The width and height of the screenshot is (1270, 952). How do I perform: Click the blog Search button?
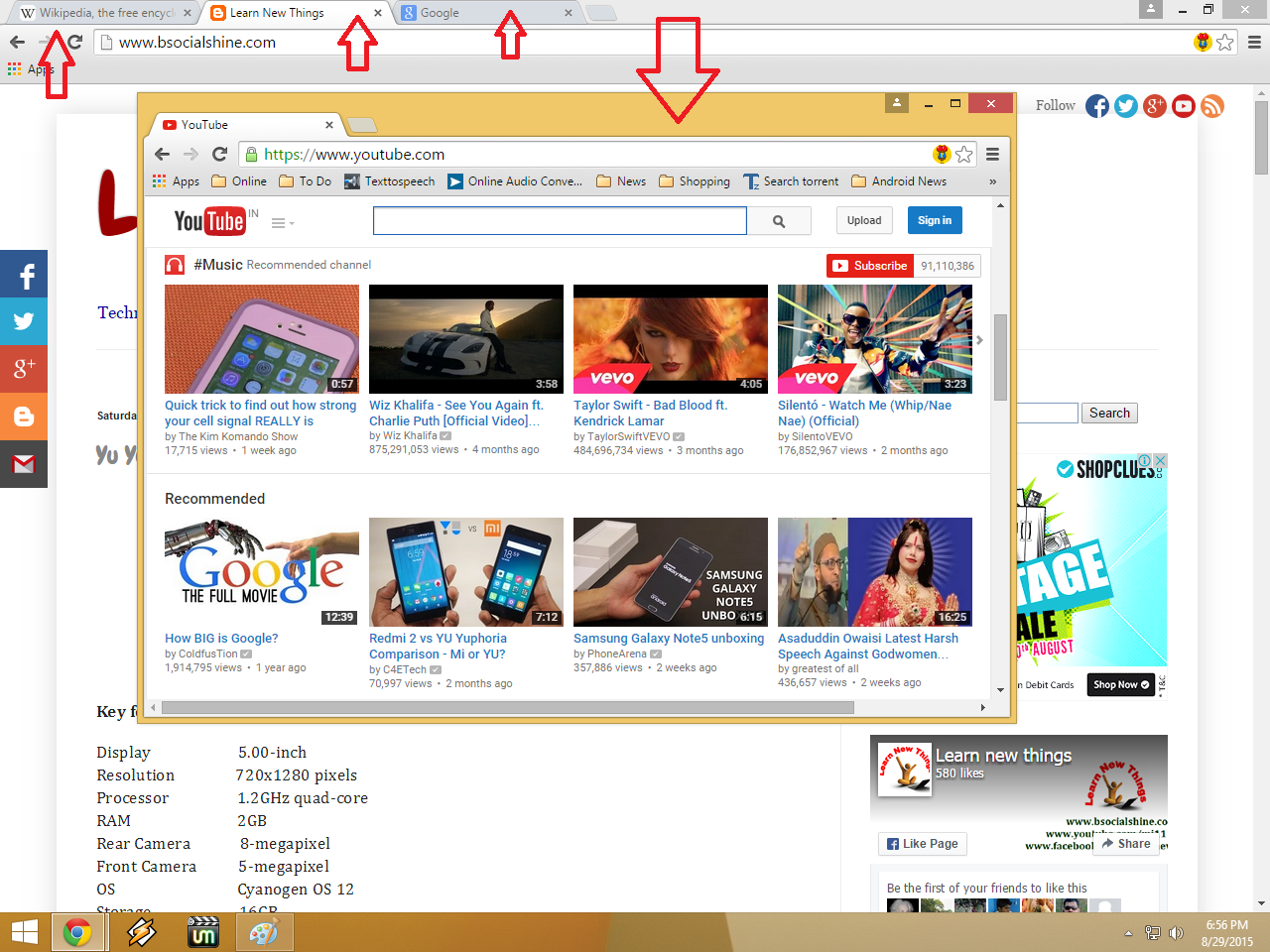point(1109,414)
